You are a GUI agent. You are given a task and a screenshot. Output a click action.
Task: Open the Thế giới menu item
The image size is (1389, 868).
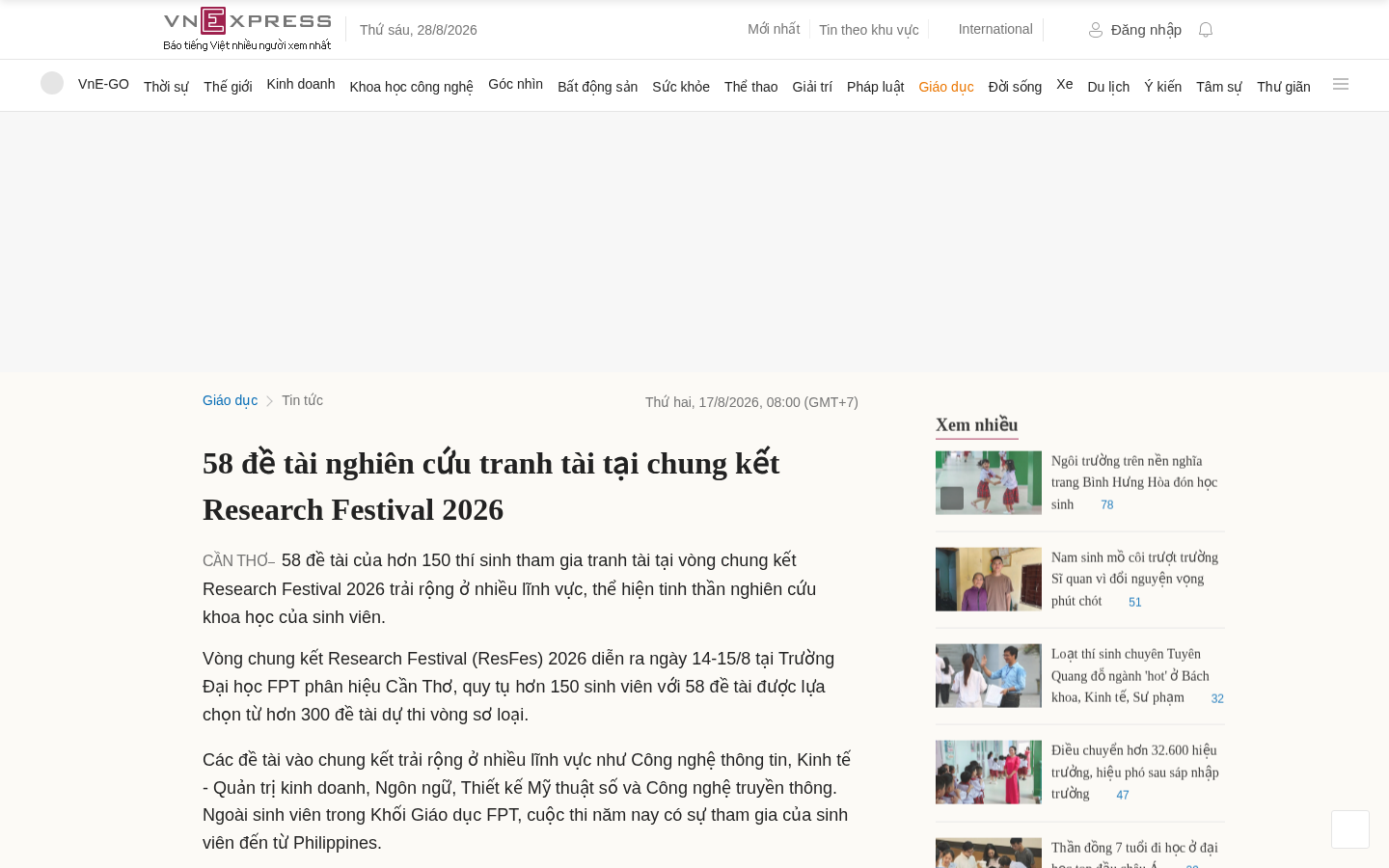pyautogui.click(x=228, y=87)
